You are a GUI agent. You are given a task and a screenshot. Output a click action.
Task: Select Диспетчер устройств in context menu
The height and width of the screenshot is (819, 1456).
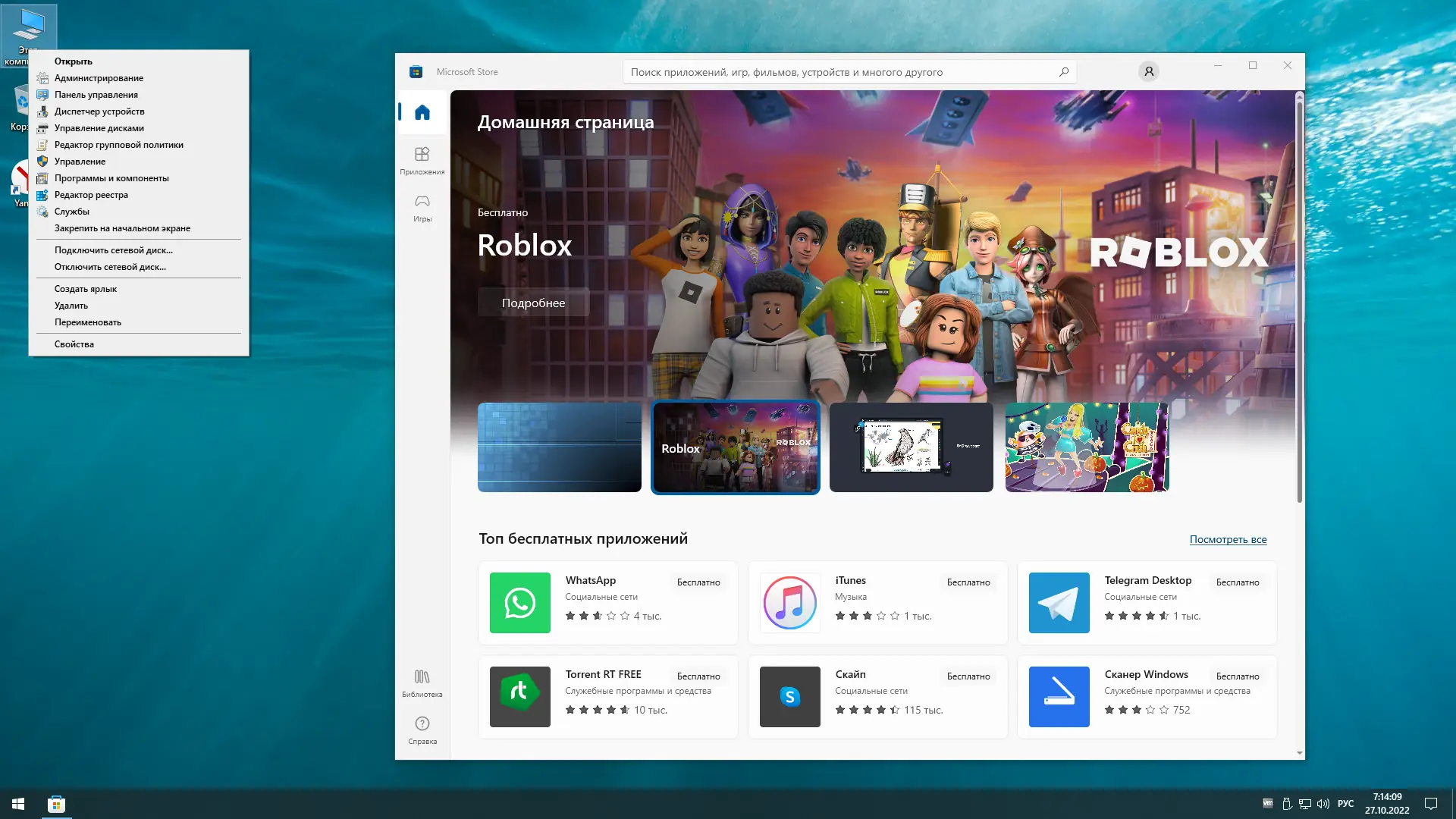click(x=99, y=111)
